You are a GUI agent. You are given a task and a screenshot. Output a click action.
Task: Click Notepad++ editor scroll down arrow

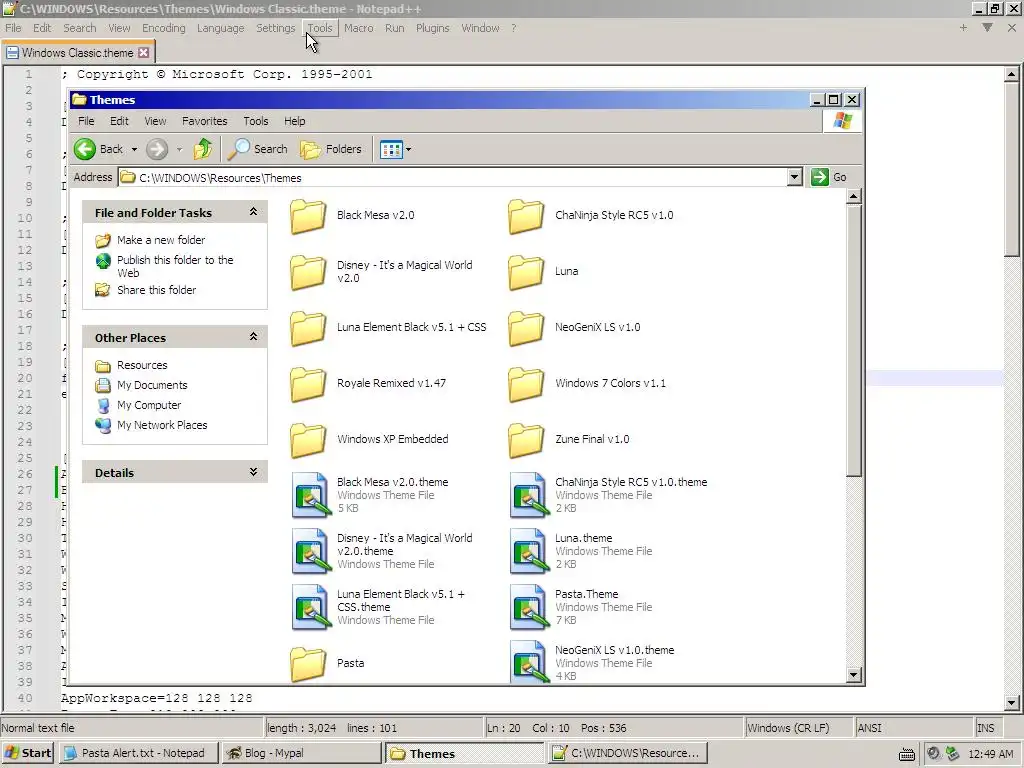point(1011,703)
